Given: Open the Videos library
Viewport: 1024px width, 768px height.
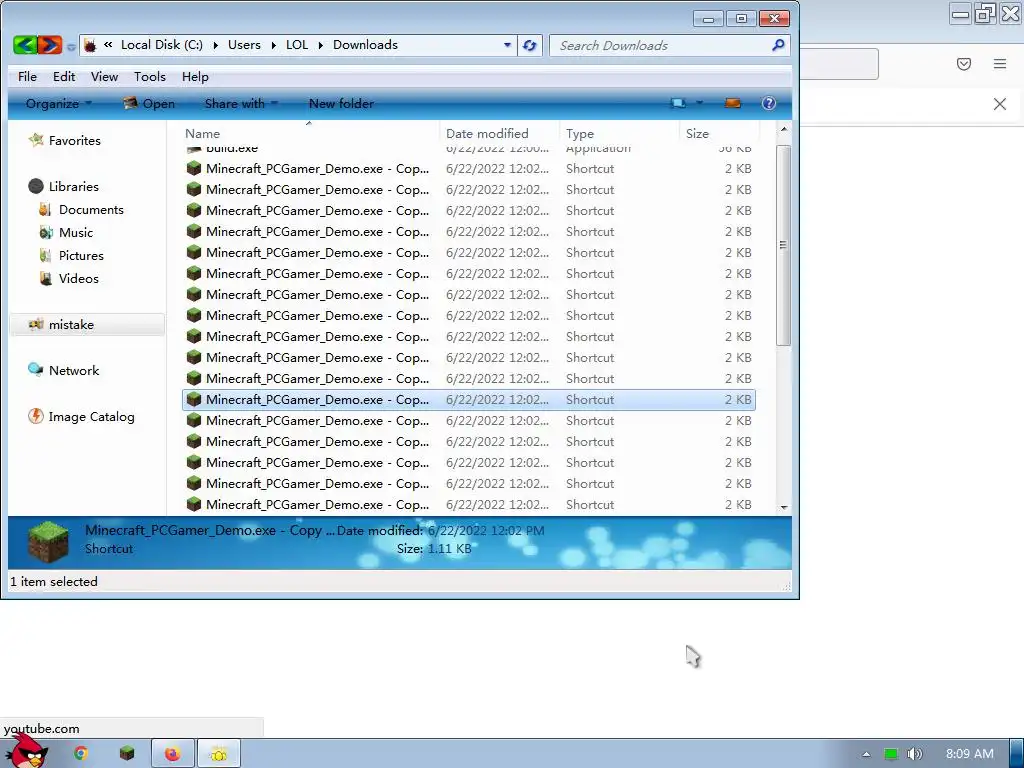Looking at the screenshot, I should [78, 278].
